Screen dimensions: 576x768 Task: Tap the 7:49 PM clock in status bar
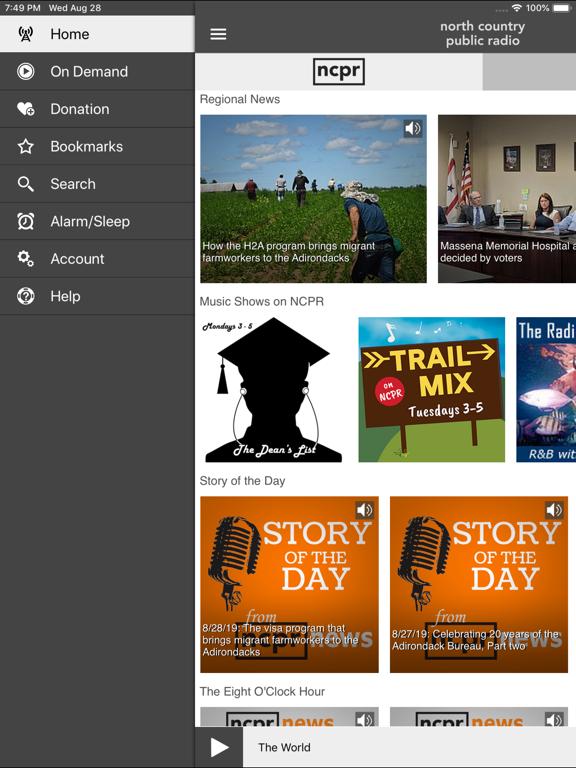23,8
